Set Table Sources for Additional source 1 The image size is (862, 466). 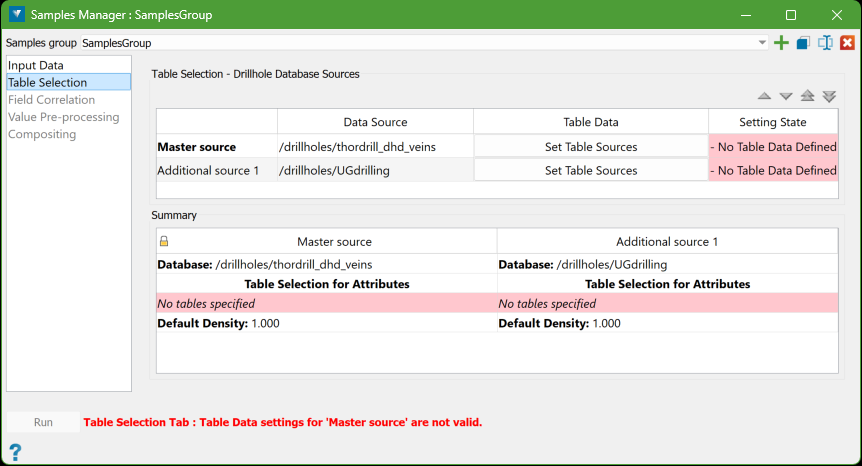(591, 170)
